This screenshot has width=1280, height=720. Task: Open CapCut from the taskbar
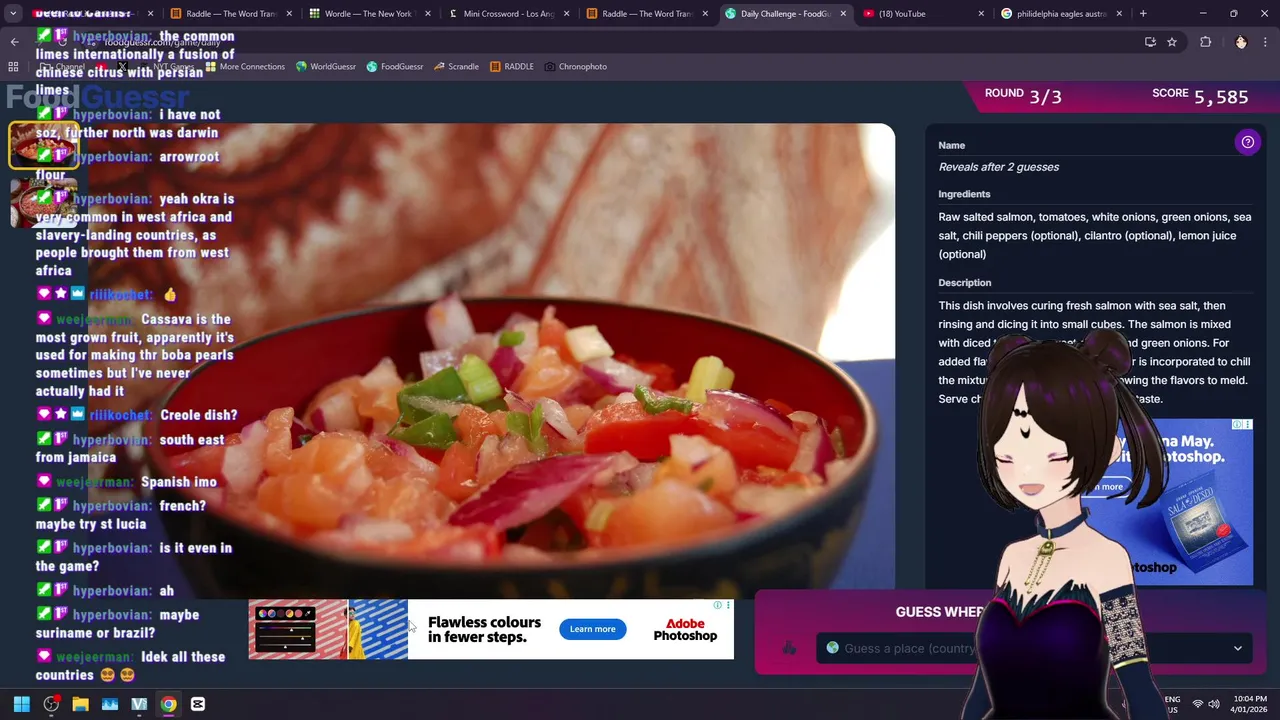point(198,704)
